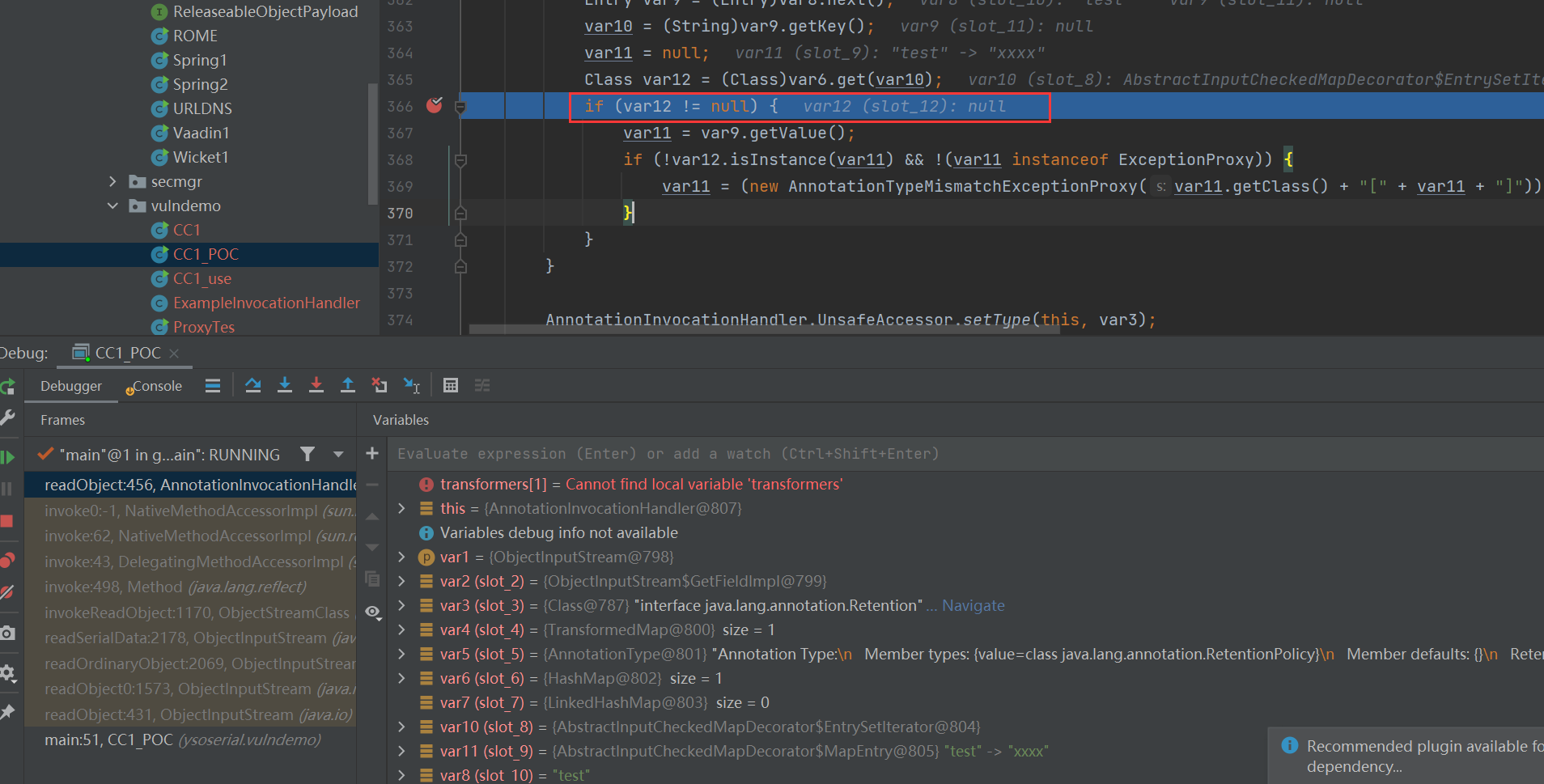Select the Debugger tab
Screen dimensions: 1544x784
tap(71, 386)
